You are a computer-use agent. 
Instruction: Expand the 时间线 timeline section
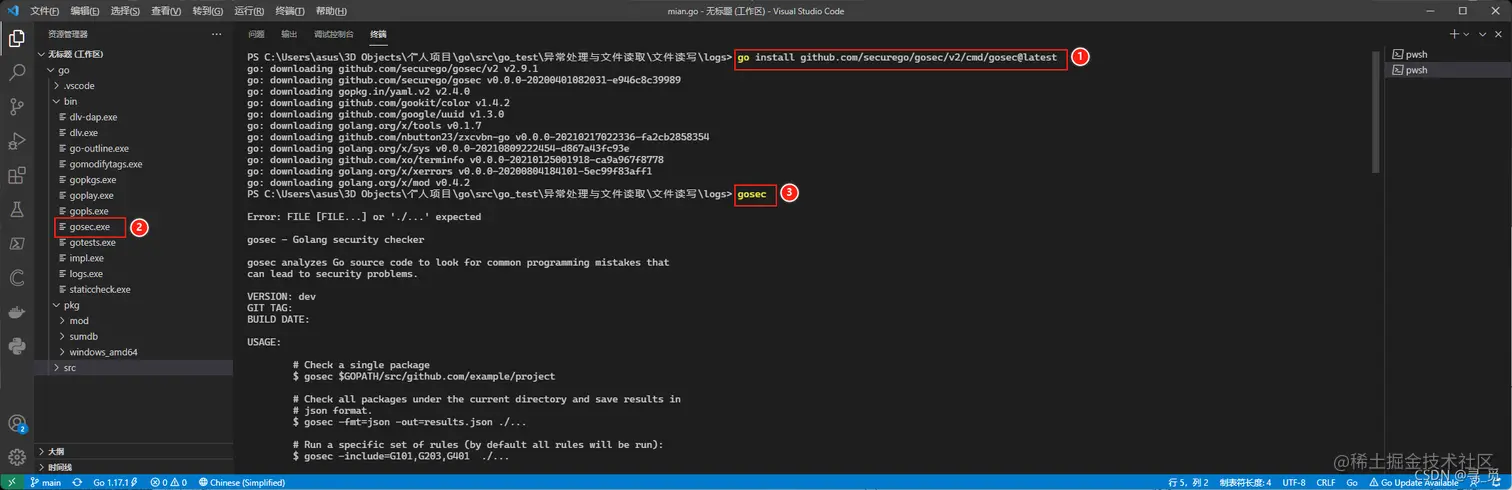134,467
